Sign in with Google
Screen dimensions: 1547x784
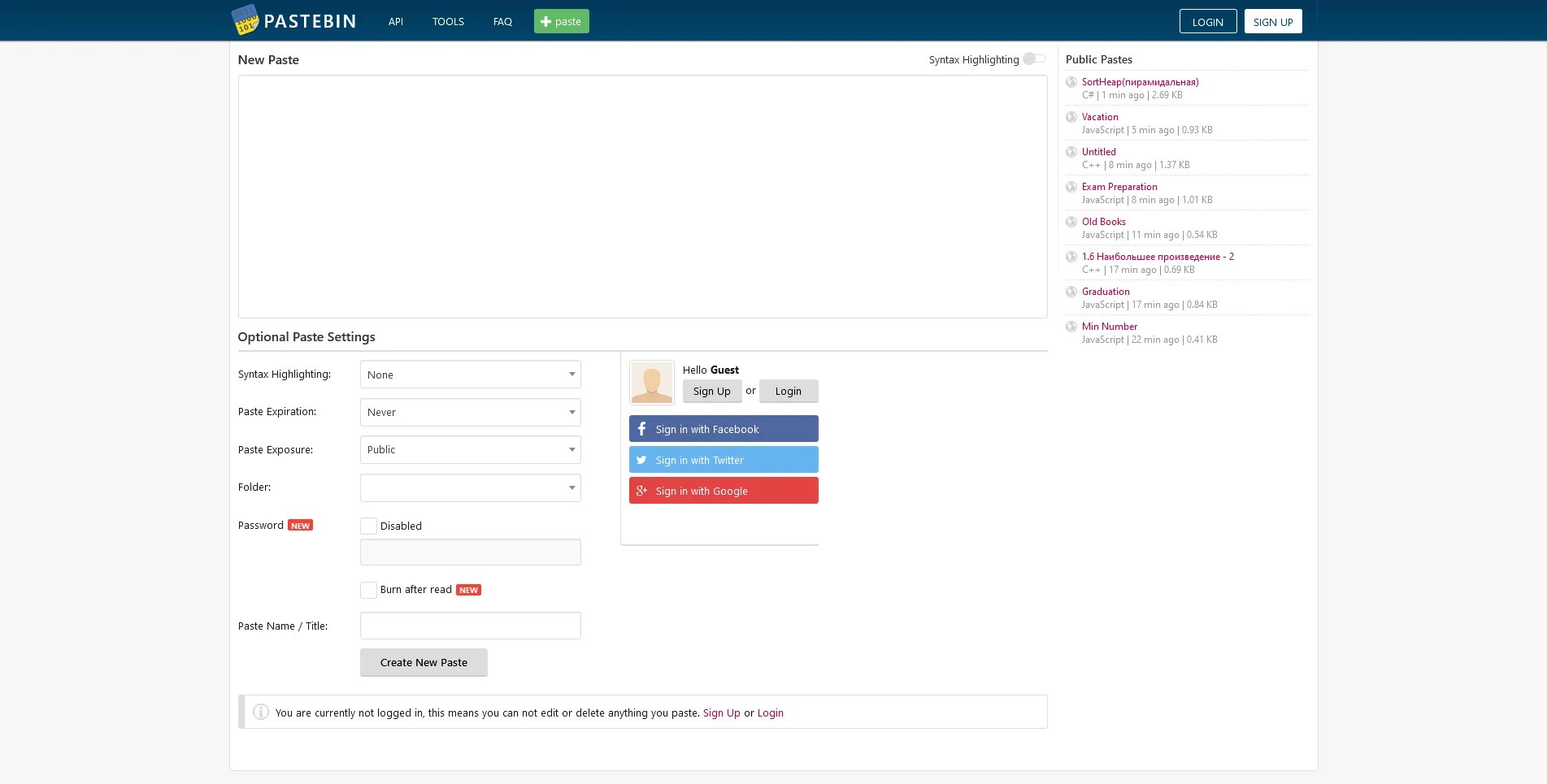click(x=723, y=491)
